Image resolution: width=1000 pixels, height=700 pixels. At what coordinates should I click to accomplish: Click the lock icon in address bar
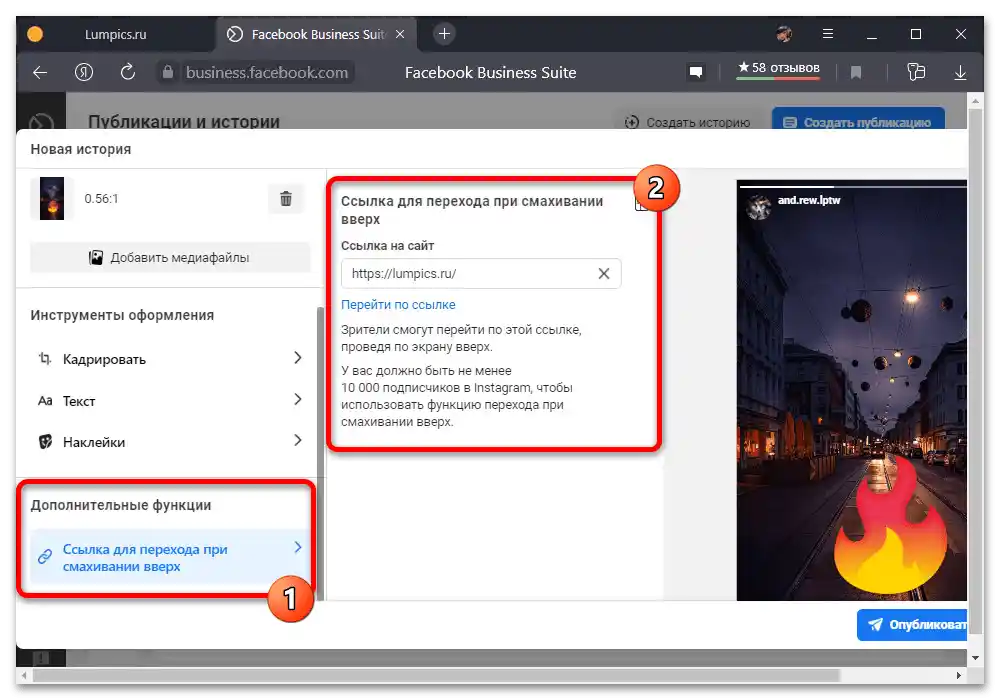tap(168, 72)
